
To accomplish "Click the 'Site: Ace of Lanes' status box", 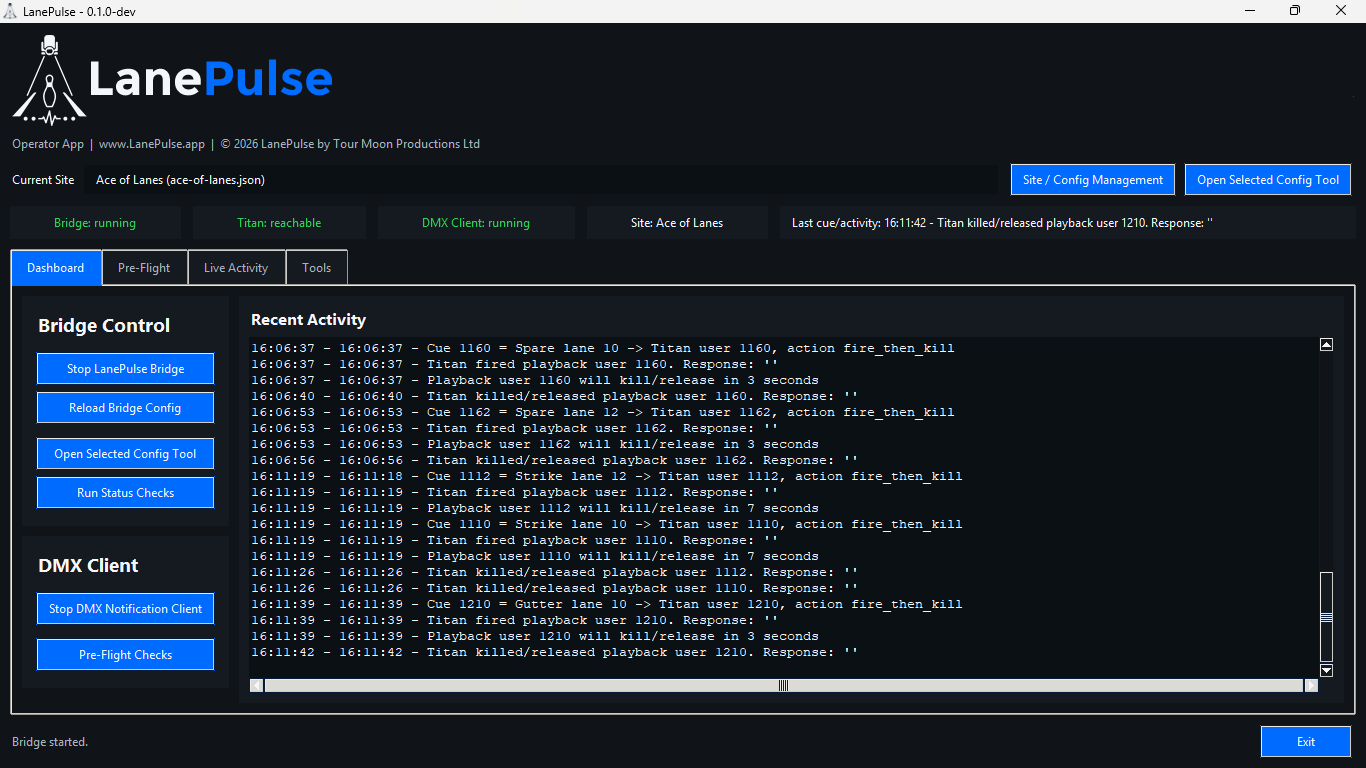I will (x=677, y=223).
